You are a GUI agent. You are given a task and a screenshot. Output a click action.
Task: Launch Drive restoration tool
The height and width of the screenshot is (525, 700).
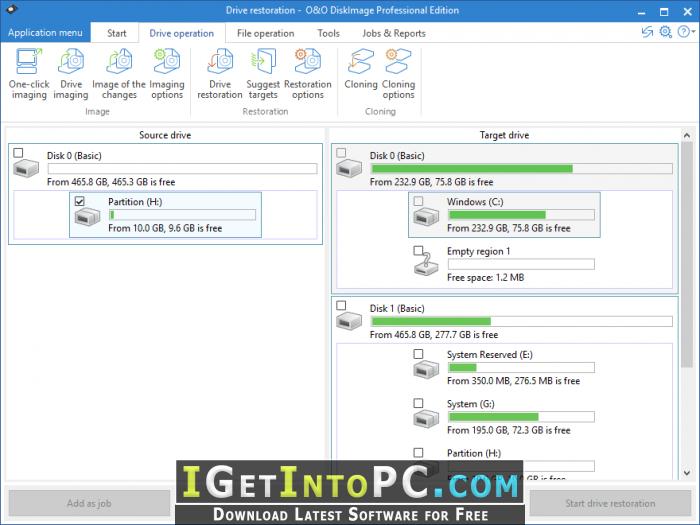click(x=220, y=74)
